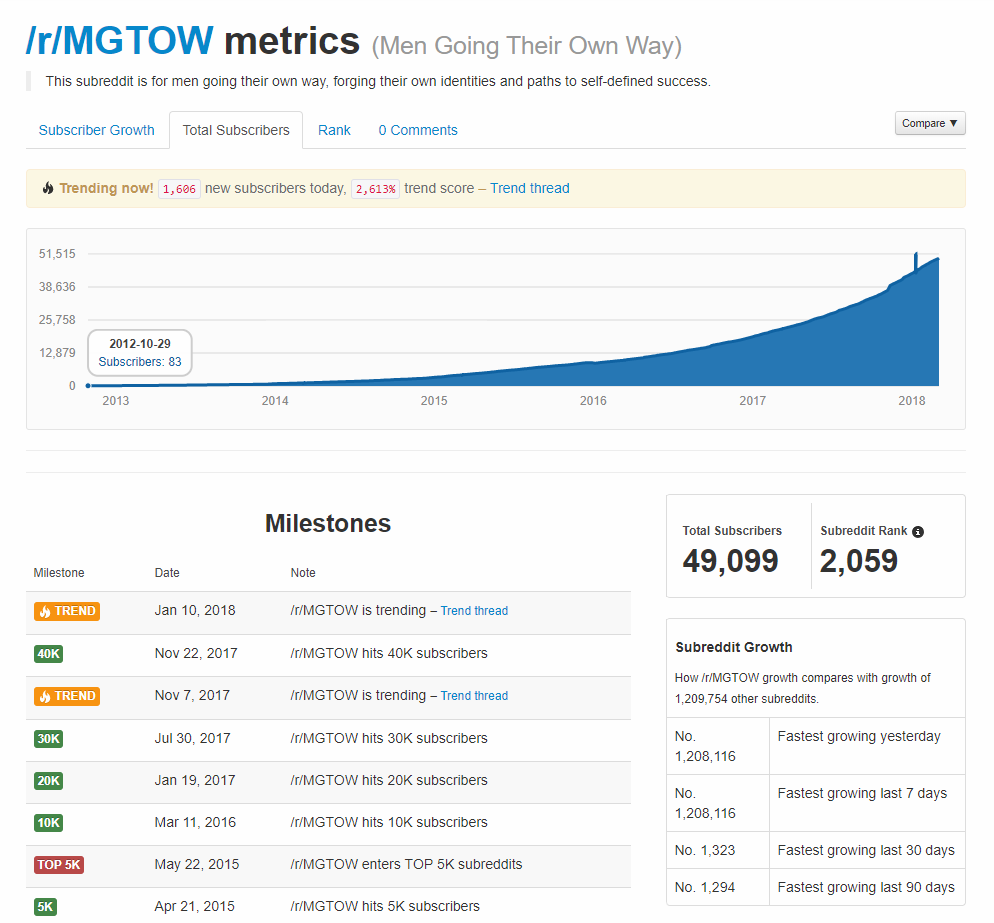Click the subreddit rank value 2,059
This screenshot has height=923, width=994.
coord(859,561)
